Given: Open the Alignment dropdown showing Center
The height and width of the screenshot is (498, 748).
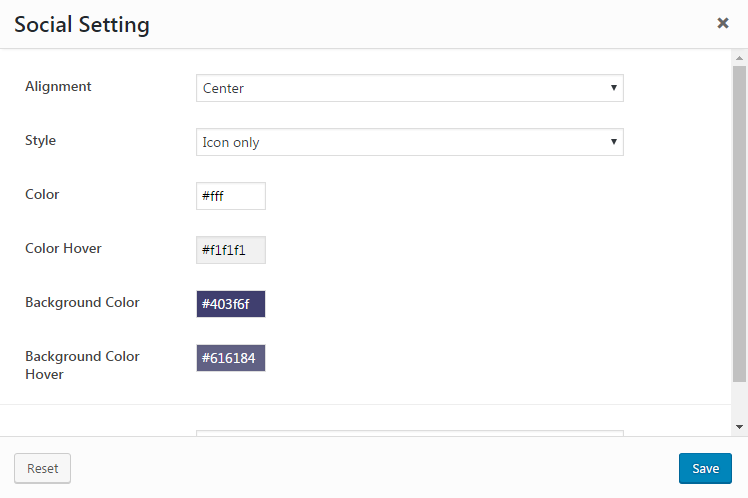Looking at the screenshot, I should pos(409,88).
